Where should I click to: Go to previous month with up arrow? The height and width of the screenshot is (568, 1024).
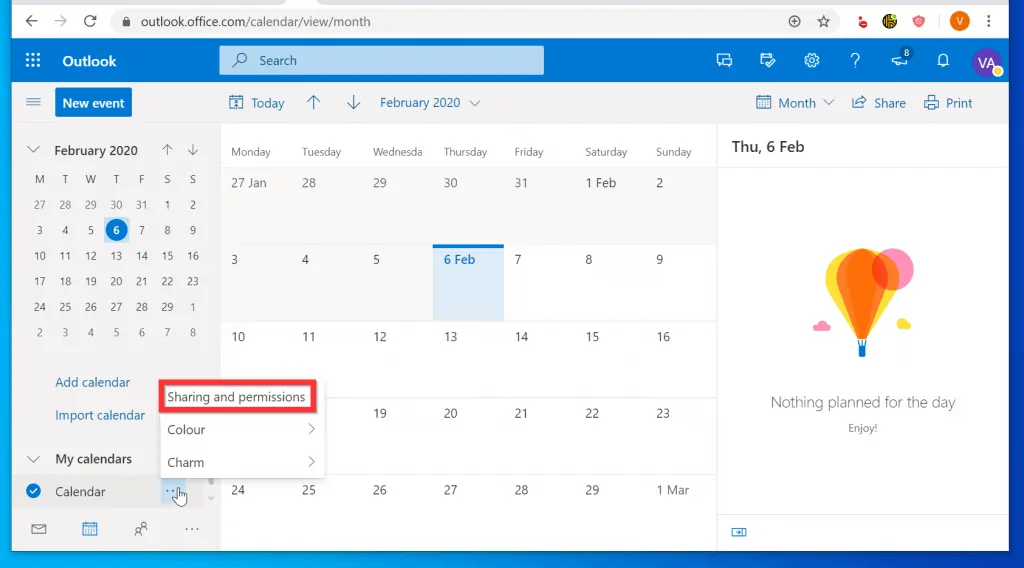click(314, 102)
